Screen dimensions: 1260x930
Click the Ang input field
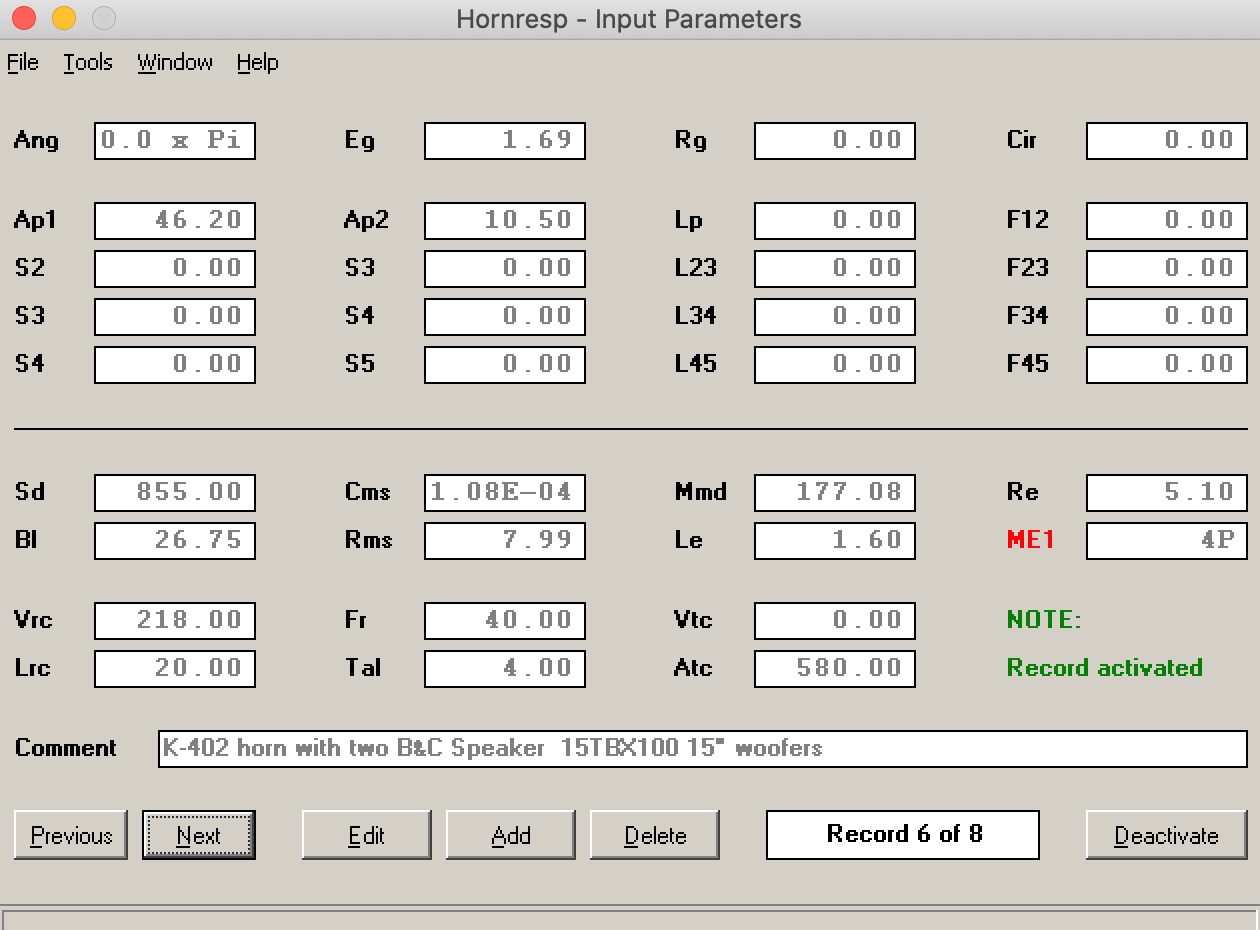pos(175,141)
